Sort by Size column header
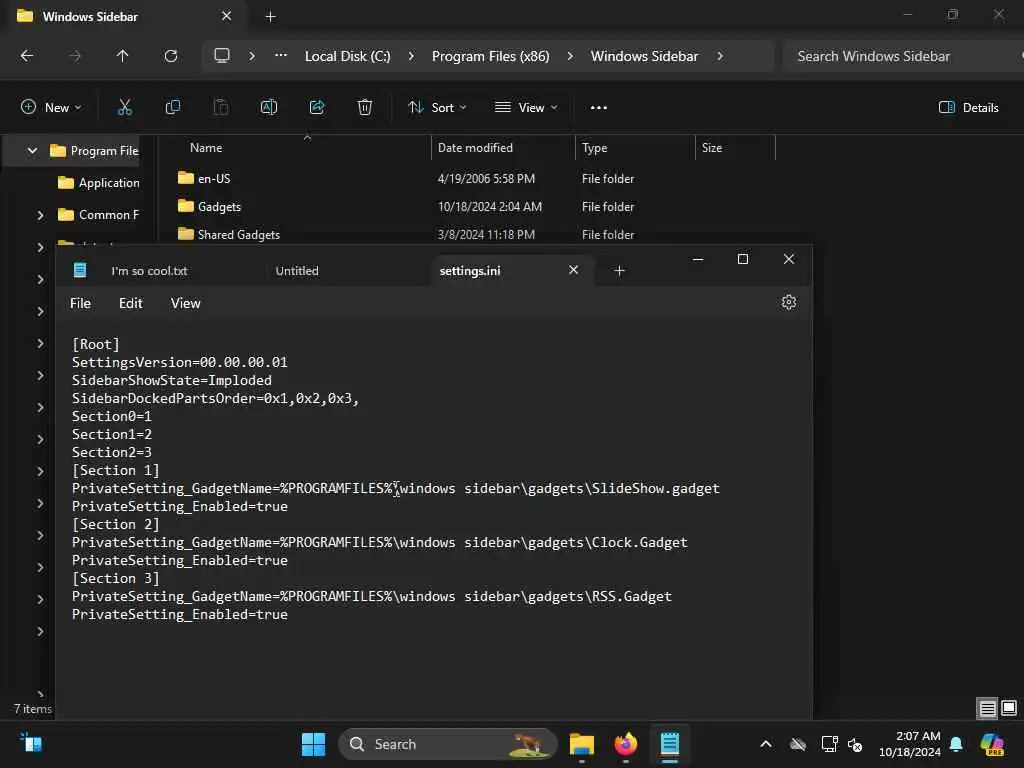The width and height of the screenshot is (1024, 768). point(712,148)
